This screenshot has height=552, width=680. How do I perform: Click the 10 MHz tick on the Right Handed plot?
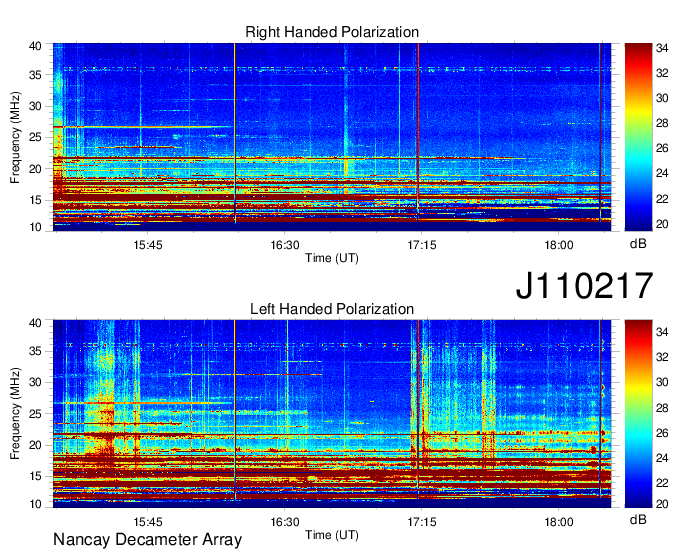[35, 227]
